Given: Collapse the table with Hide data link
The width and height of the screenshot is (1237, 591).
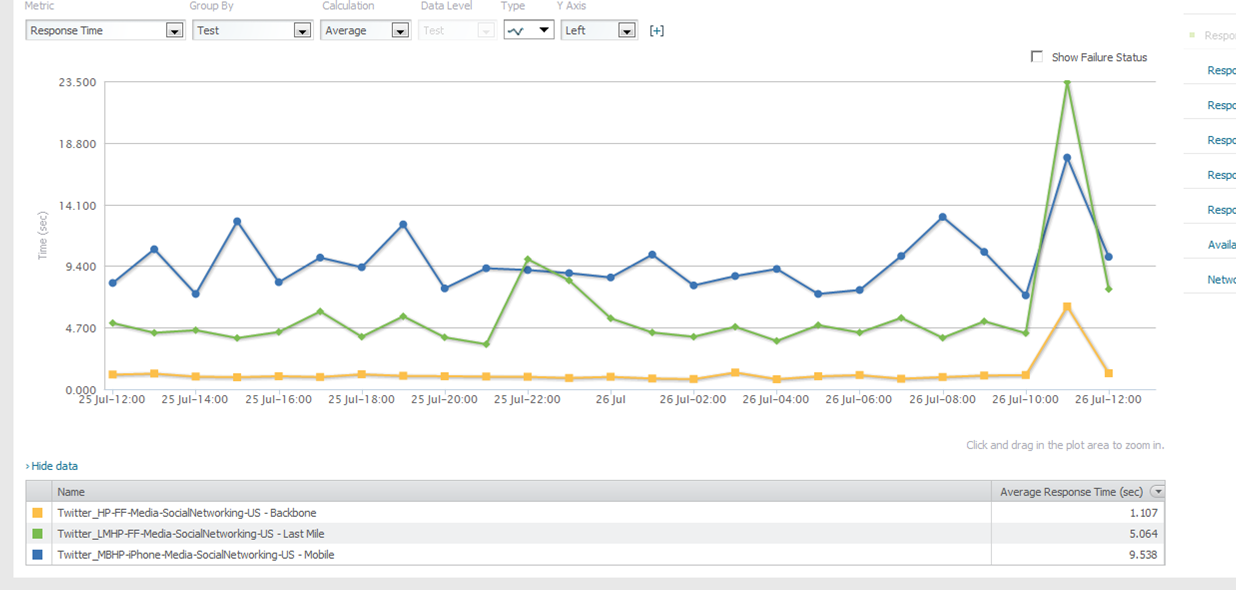Looking at the screenshot, I should point(54,466).
